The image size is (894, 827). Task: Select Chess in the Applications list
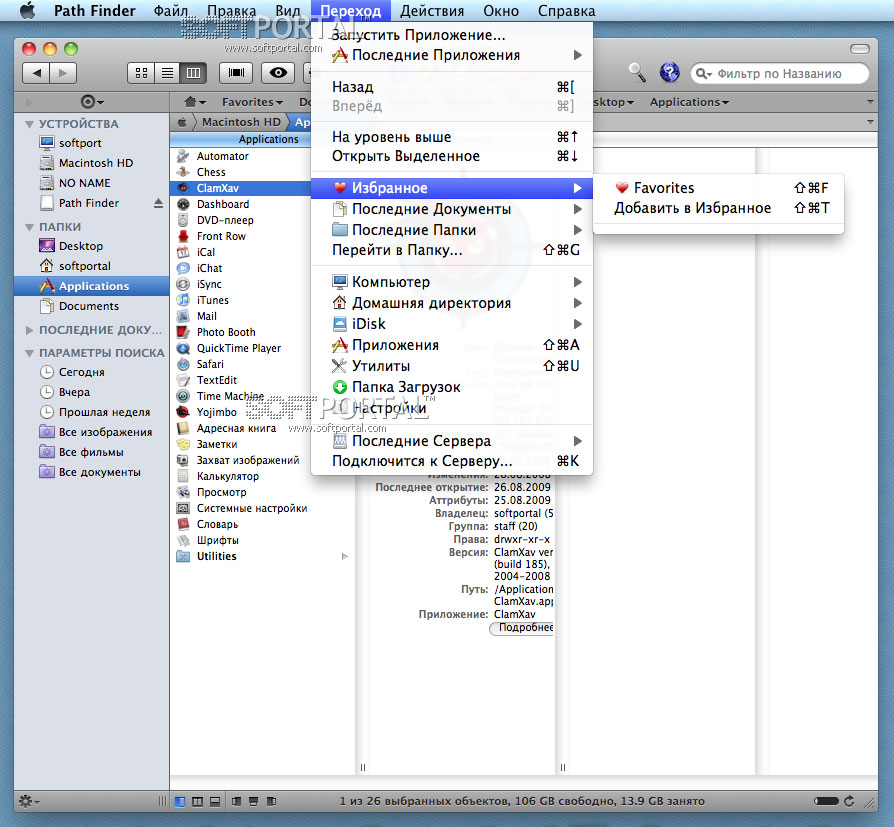(241, 172)
